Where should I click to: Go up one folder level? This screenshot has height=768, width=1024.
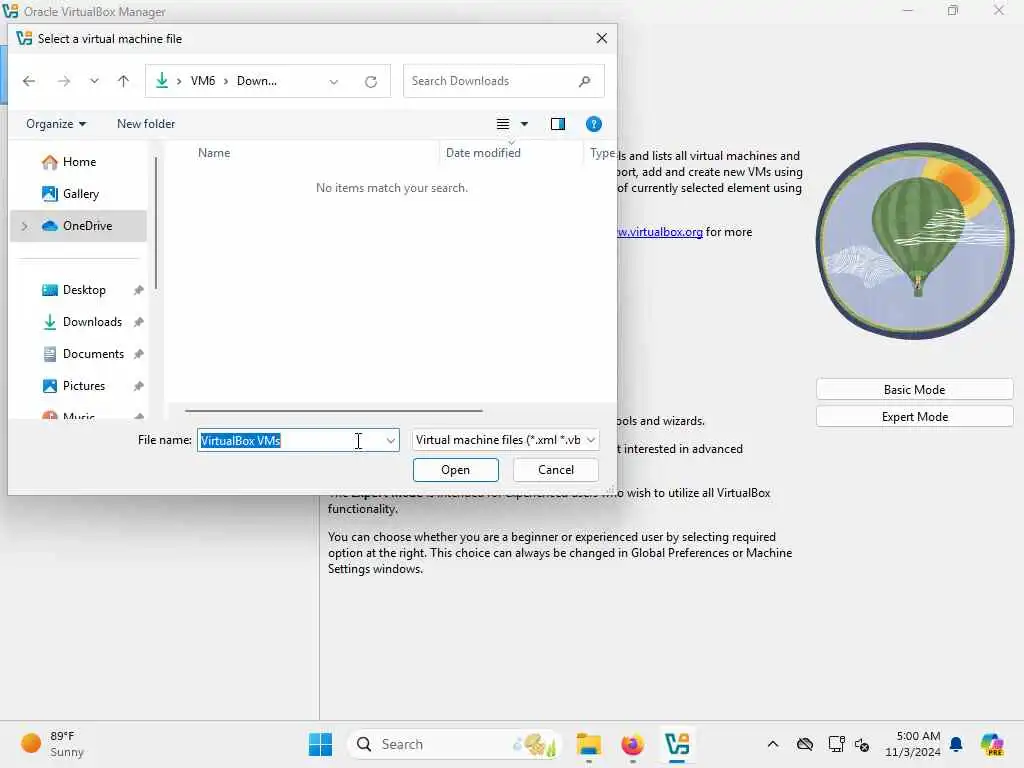pyautogui.click(x=123, y=81)
